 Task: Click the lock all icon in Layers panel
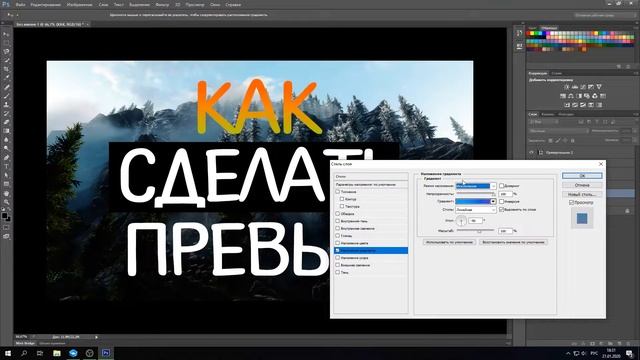573,141
